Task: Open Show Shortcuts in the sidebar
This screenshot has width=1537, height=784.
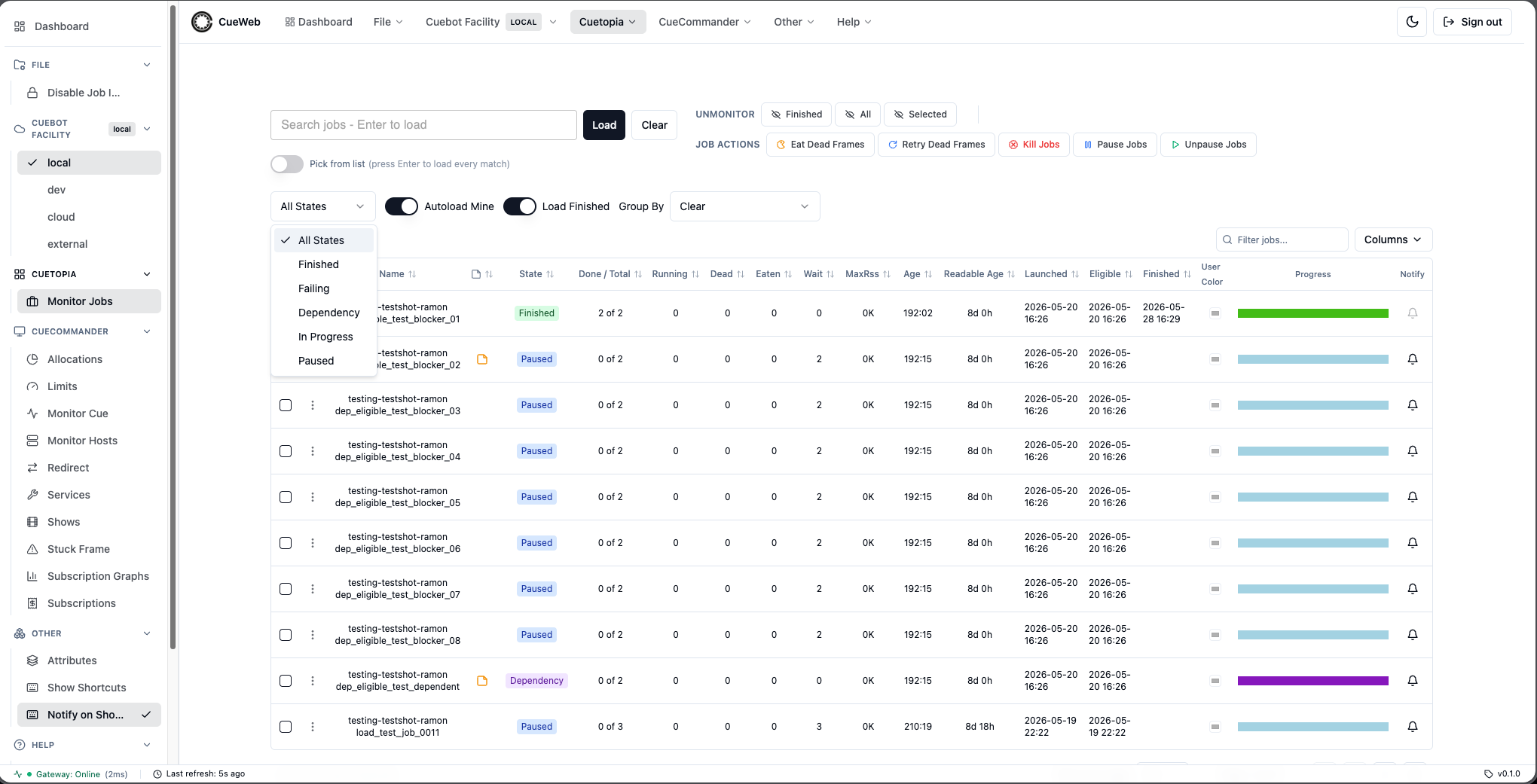Action: [x=89, y=688]
